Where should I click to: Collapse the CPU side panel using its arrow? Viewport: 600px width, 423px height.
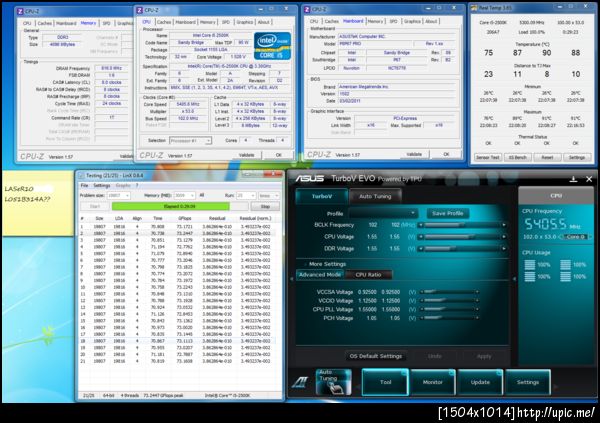(514, 279)
